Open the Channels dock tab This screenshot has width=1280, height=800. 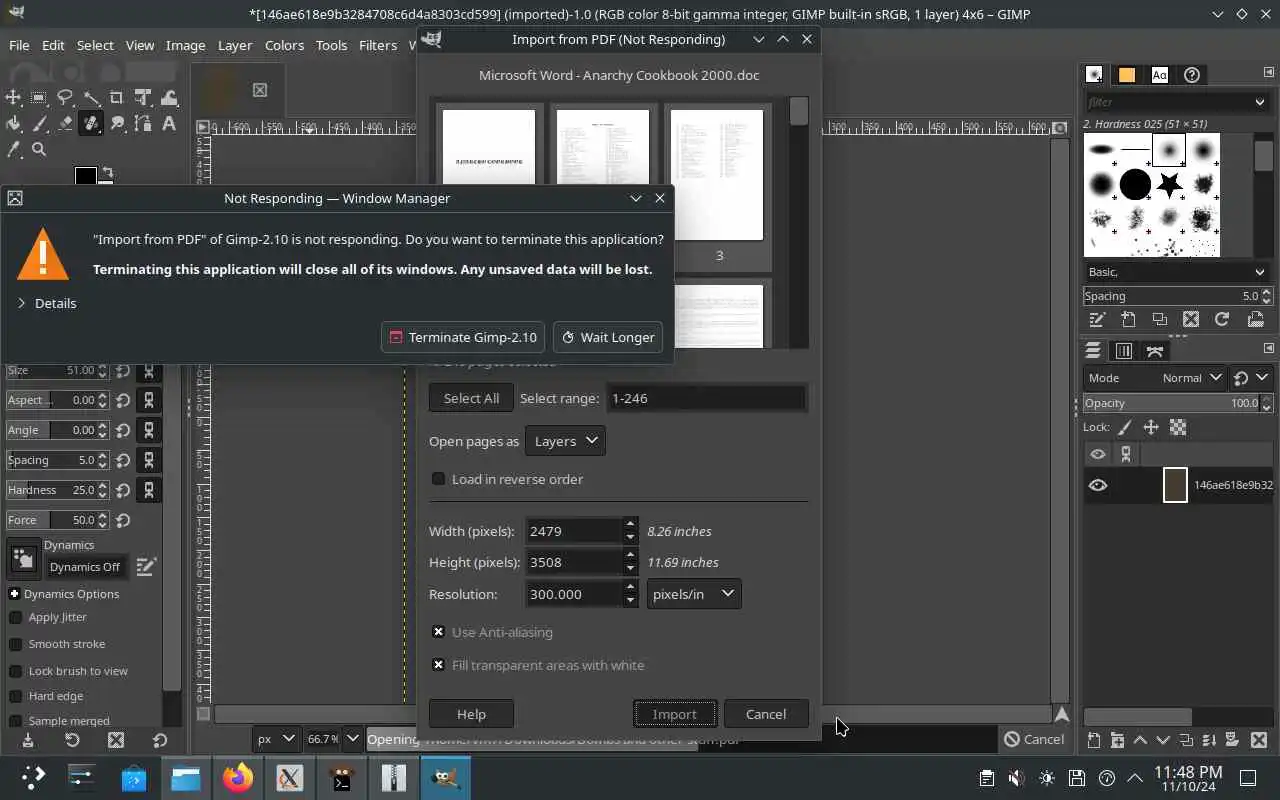(x=1124, y=351)
